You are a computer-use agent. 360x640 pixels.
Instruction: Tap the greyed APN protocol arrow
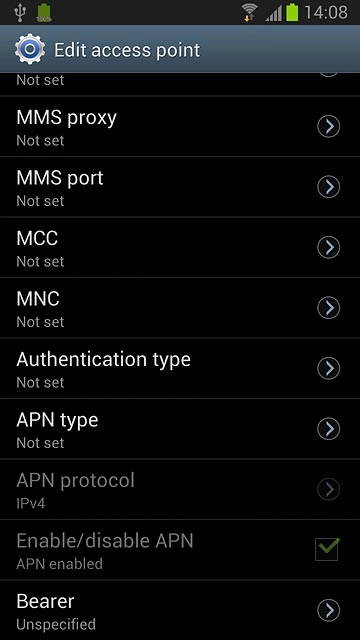(329, 489)
